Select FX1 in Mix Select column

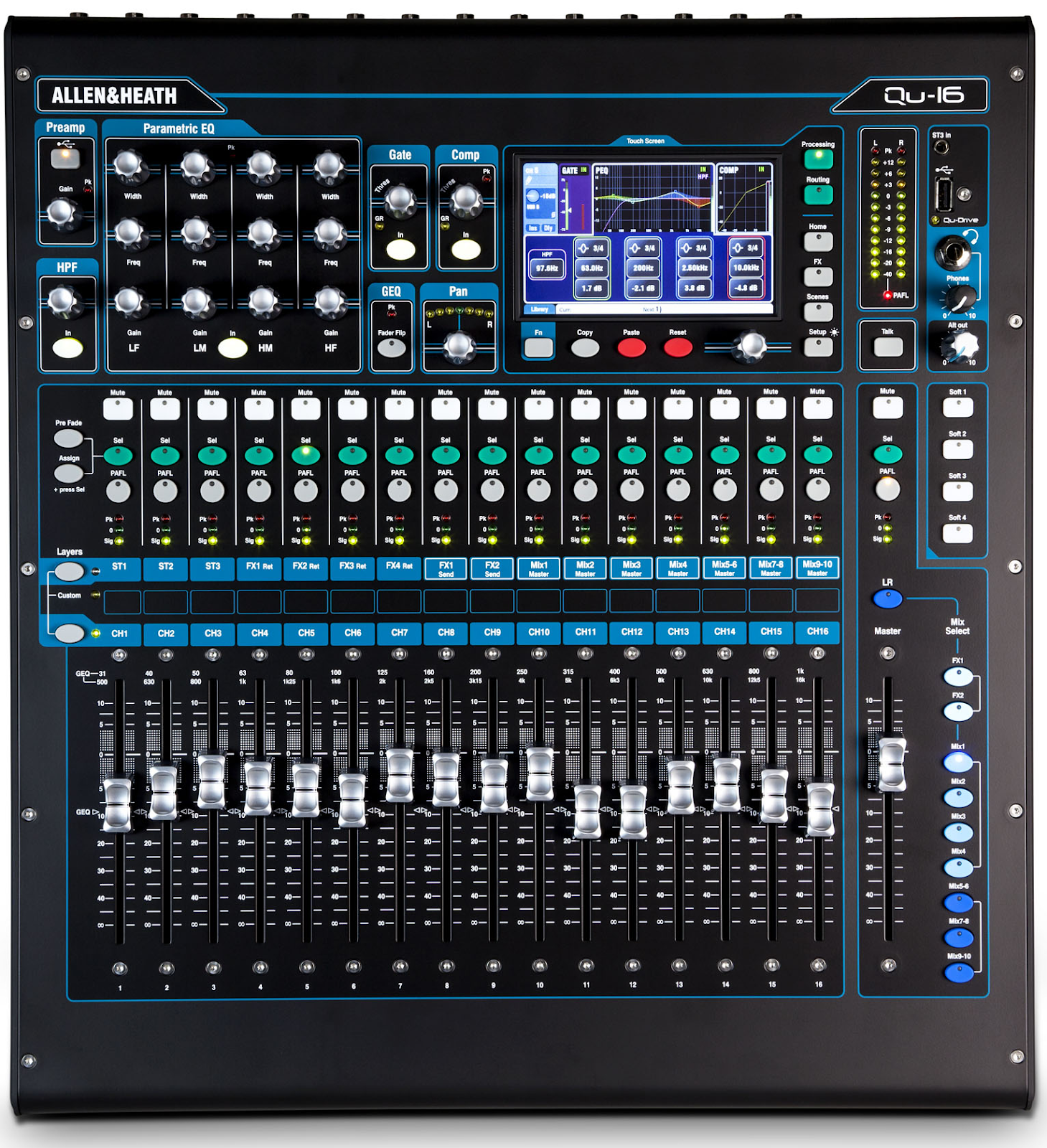(x=958, y=677)
